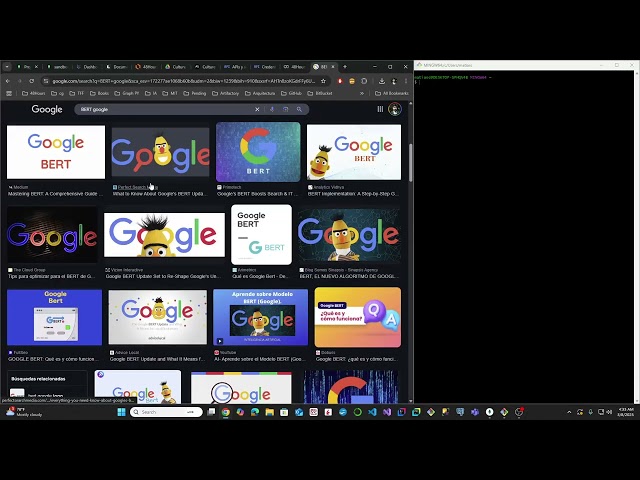Image resolution: width=640 pixels, height=480 pixels.
Task: Switch to the Credentials browser tab
Action: click(x=264, y=67)
